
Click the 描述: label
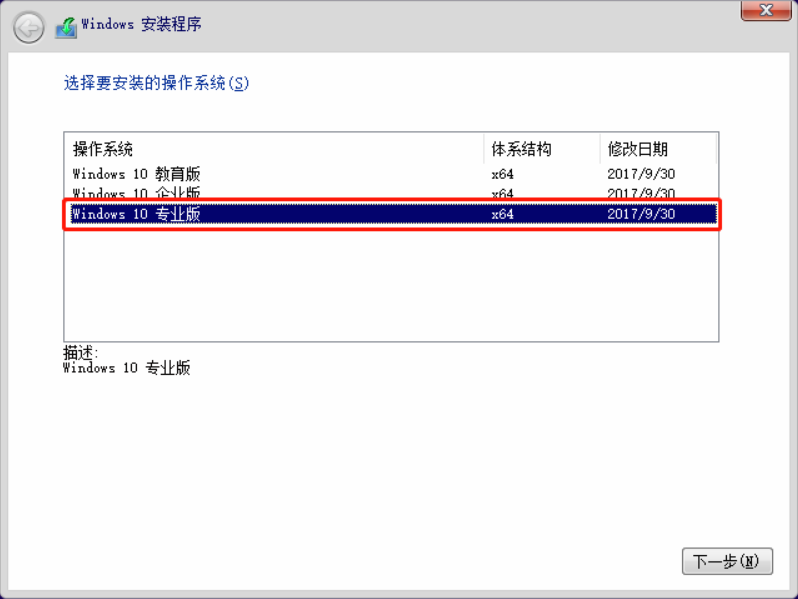(80, 352)
